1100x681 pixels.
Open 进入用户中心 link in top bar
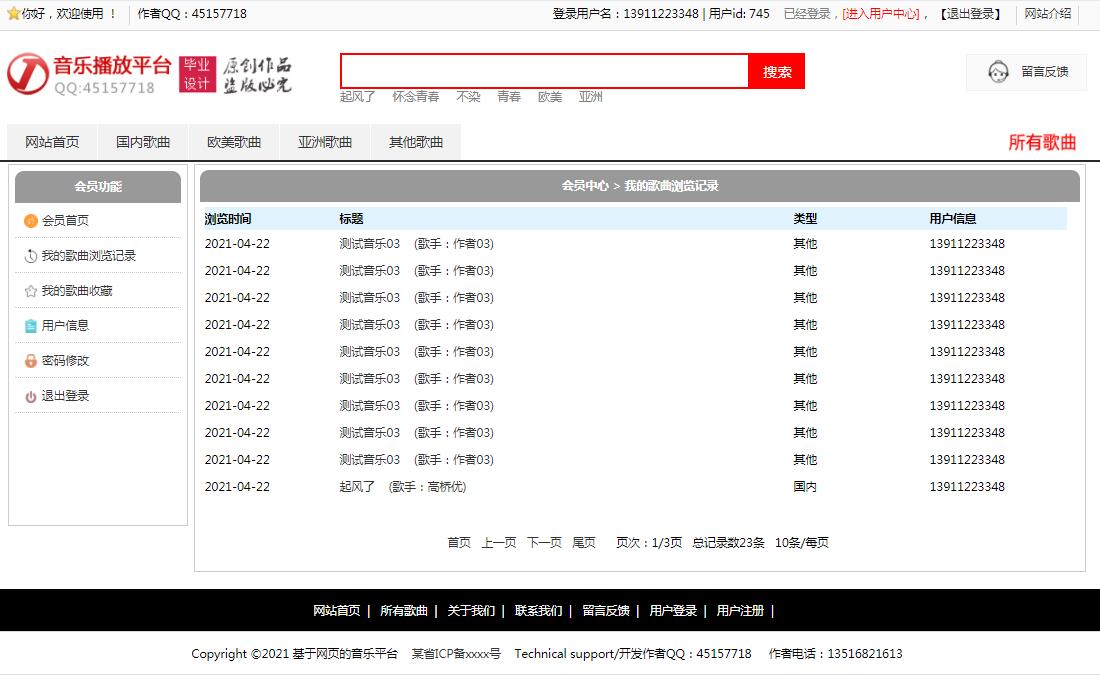pos(881,13)
